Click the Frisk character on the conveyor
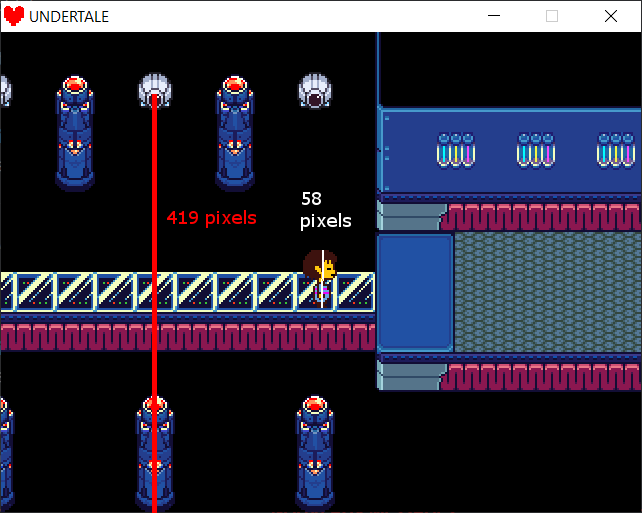The image size is (642, 513). coord(320,279)
